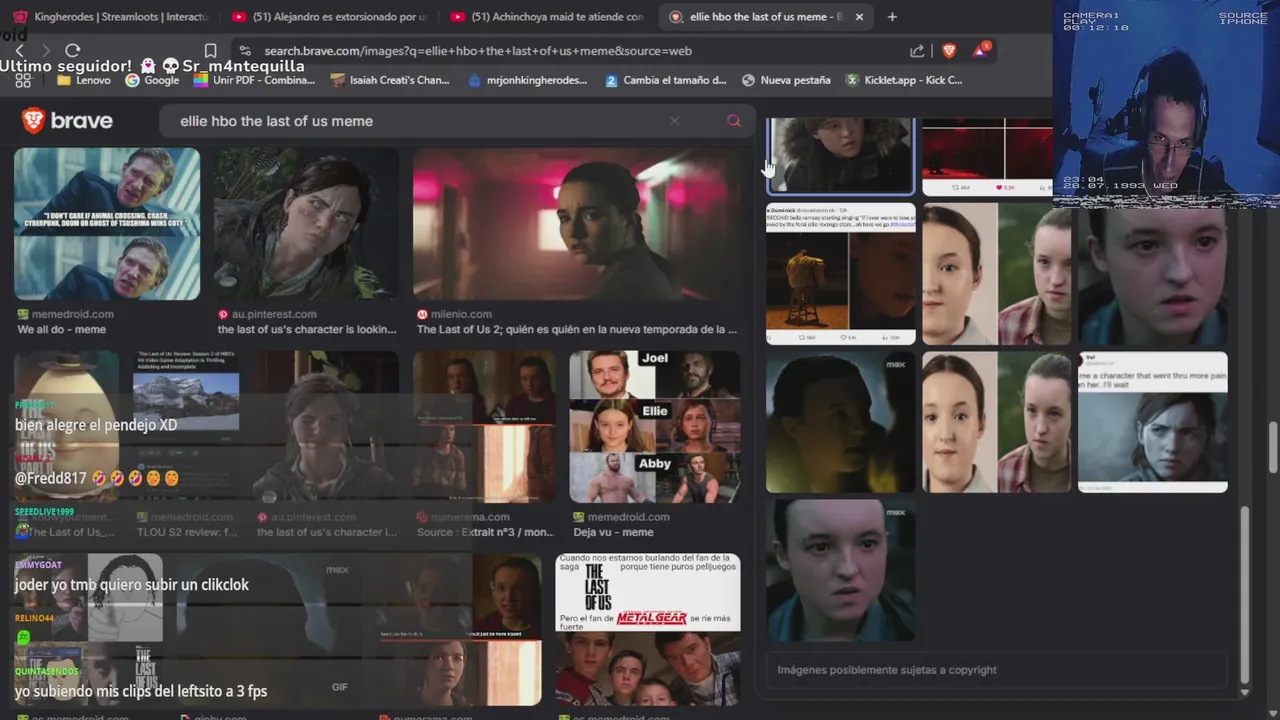The image size is (1280, 720).
Task: Open the au.pinterest.com Ellie image thumbnail
Action: [306, 224]
